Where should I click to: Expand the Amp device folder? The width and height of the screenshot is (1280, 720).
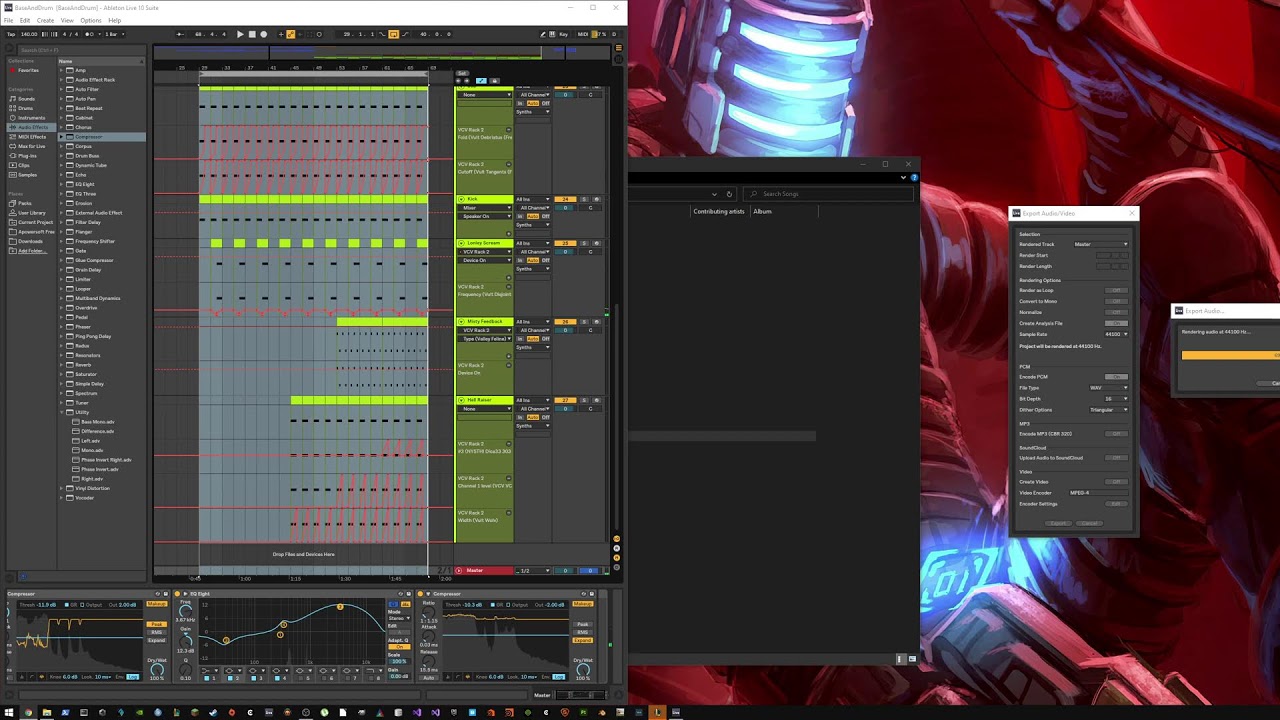[x=62, y=70]
